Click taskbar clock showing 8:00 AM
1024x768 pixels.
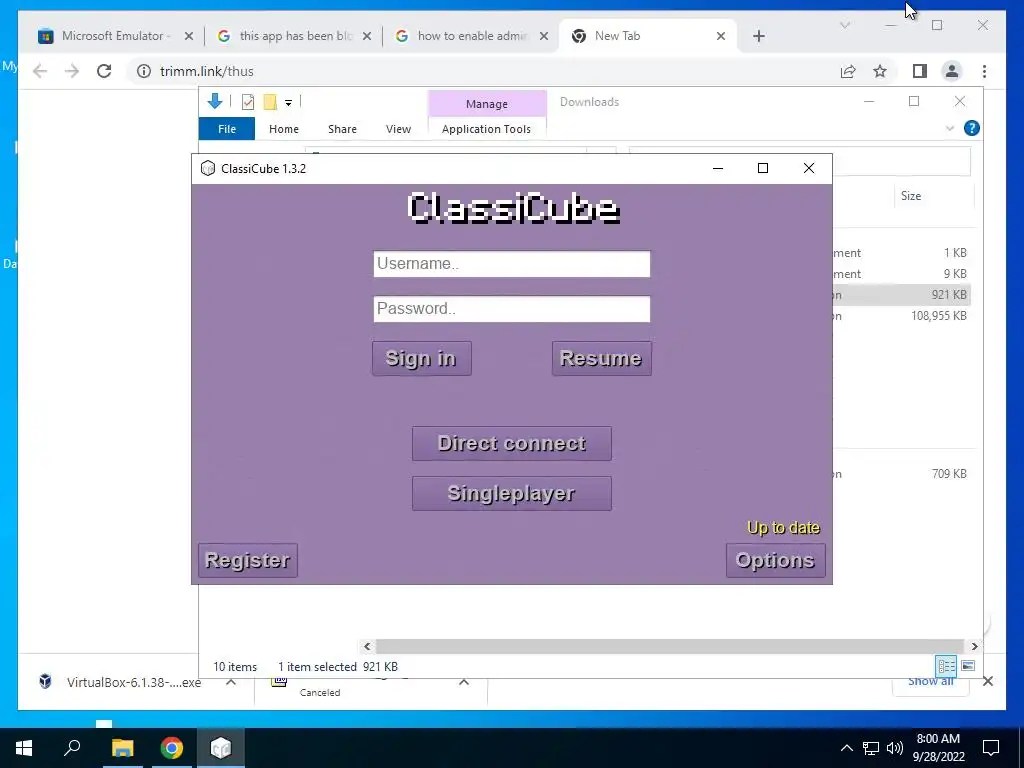pyautogui.click(x=938, y=748)
